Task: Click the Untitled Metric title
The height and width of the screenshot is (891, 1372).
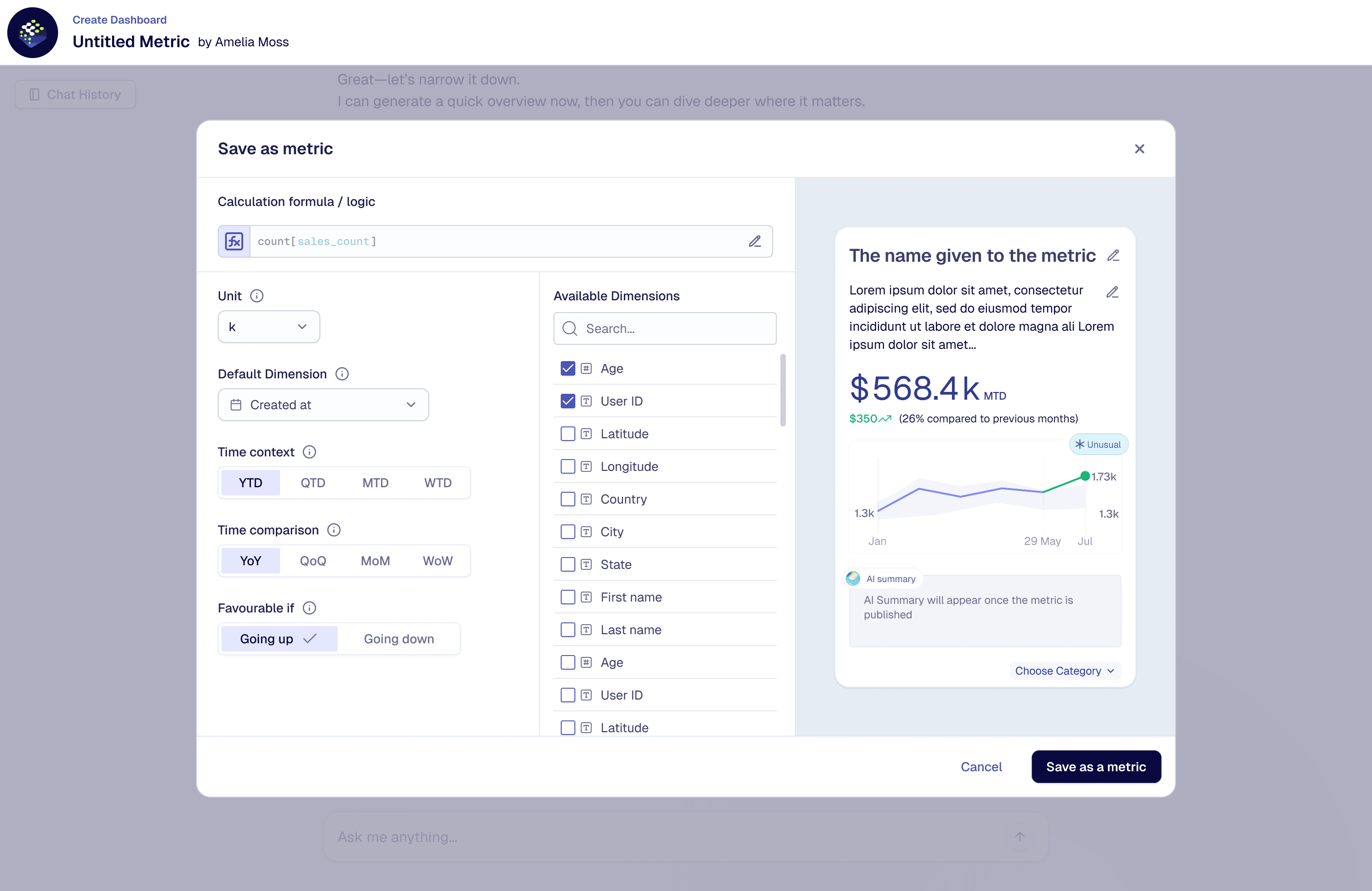Action: coord(131,41)
